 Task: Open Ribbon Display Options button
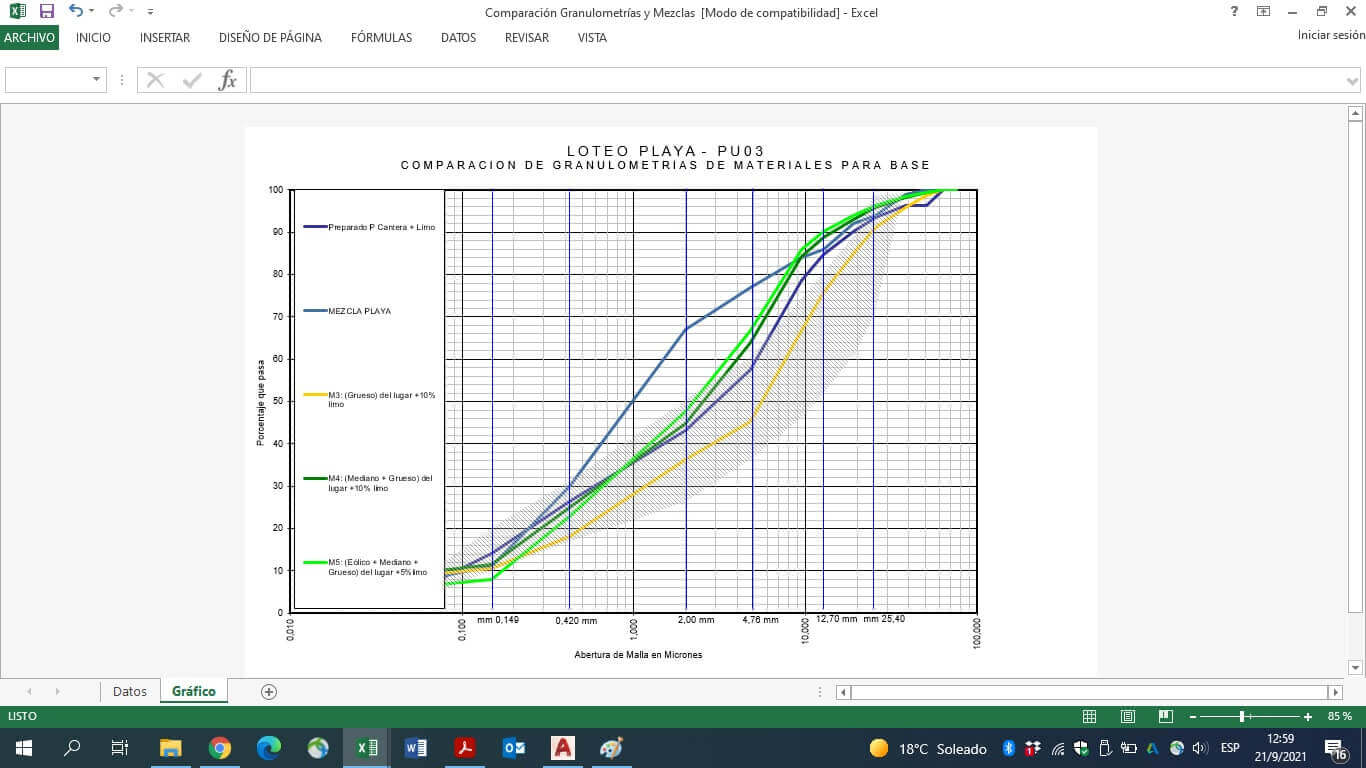point(1264,11)
